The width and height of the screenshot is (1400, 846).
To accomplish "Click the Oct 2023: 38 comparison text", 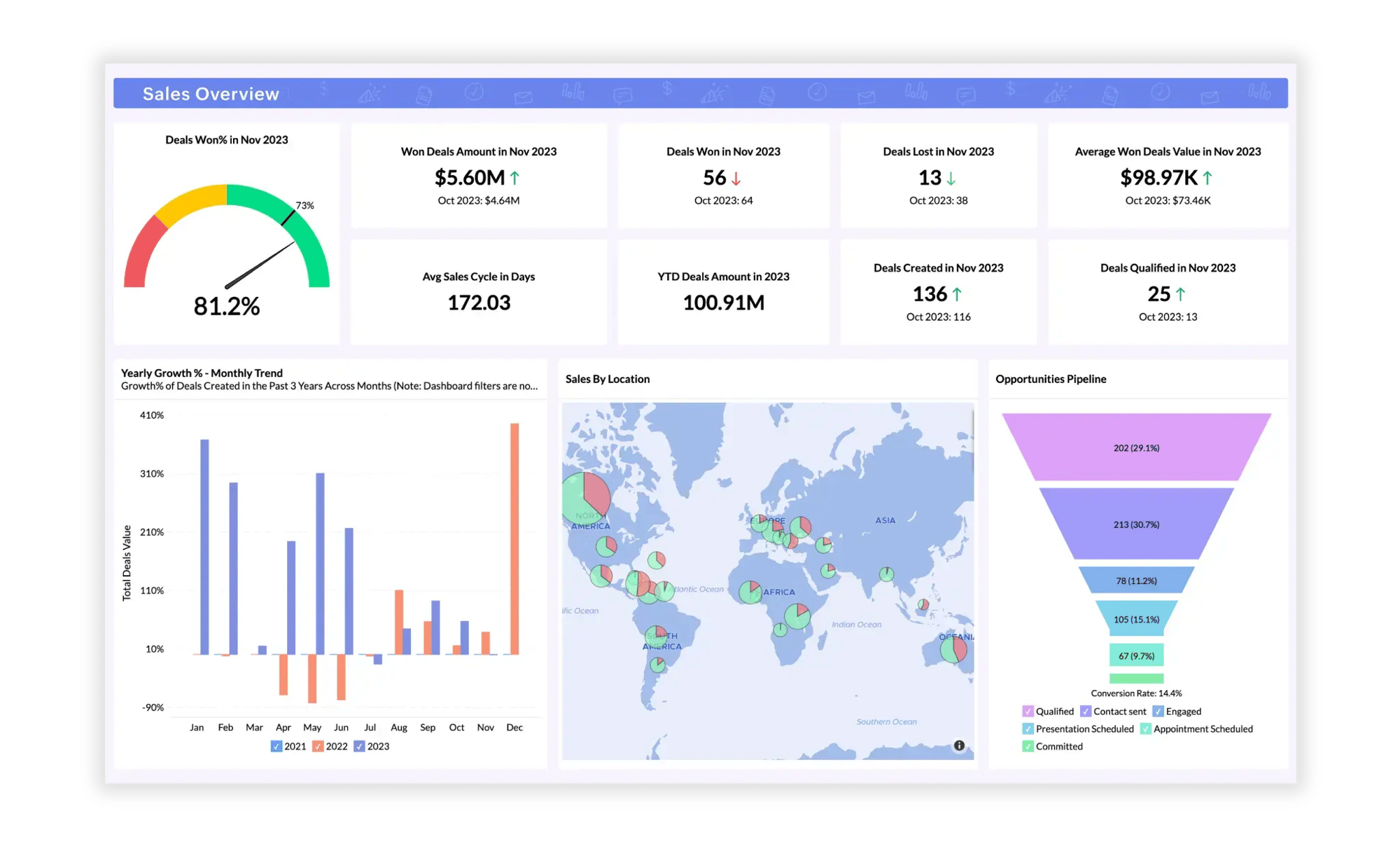I will pos(938,200).
